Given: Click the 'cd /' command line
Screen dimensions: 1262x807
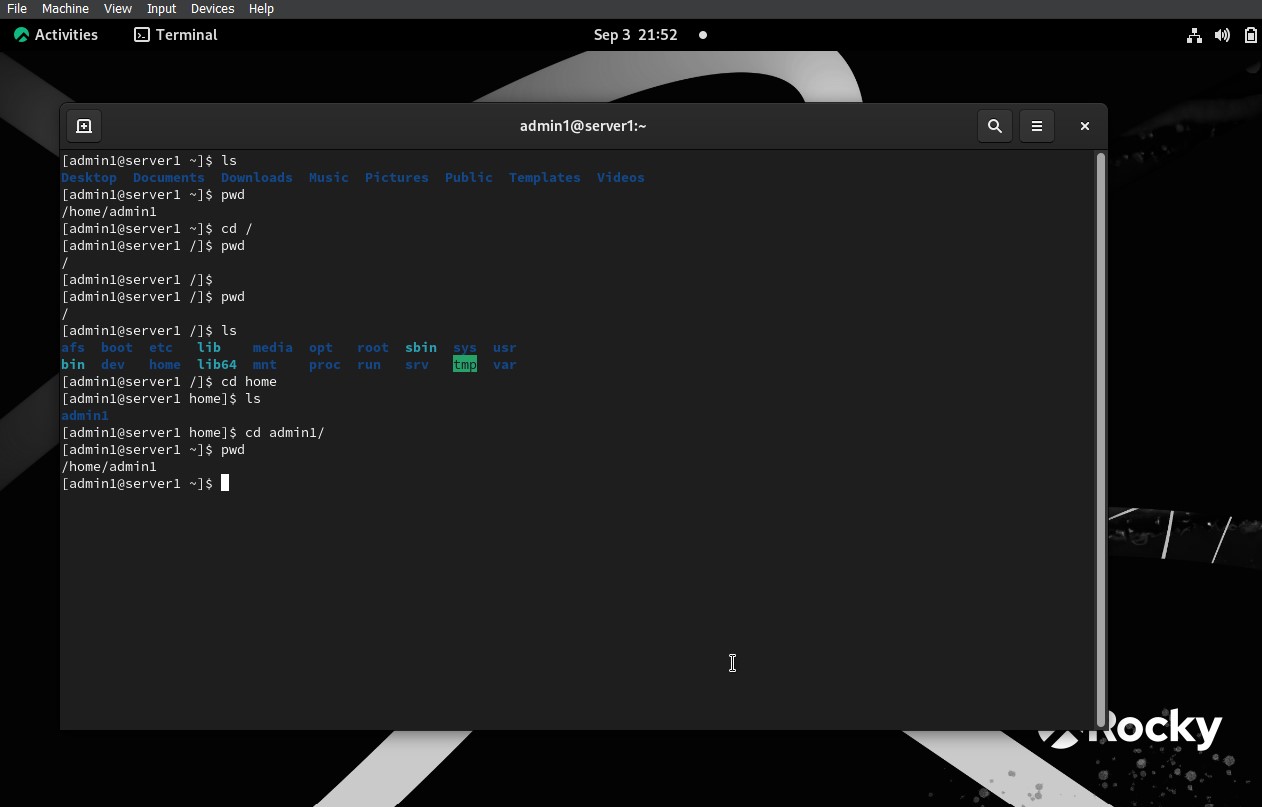Looking at the screenshot, I should click(x=157, y=229).
